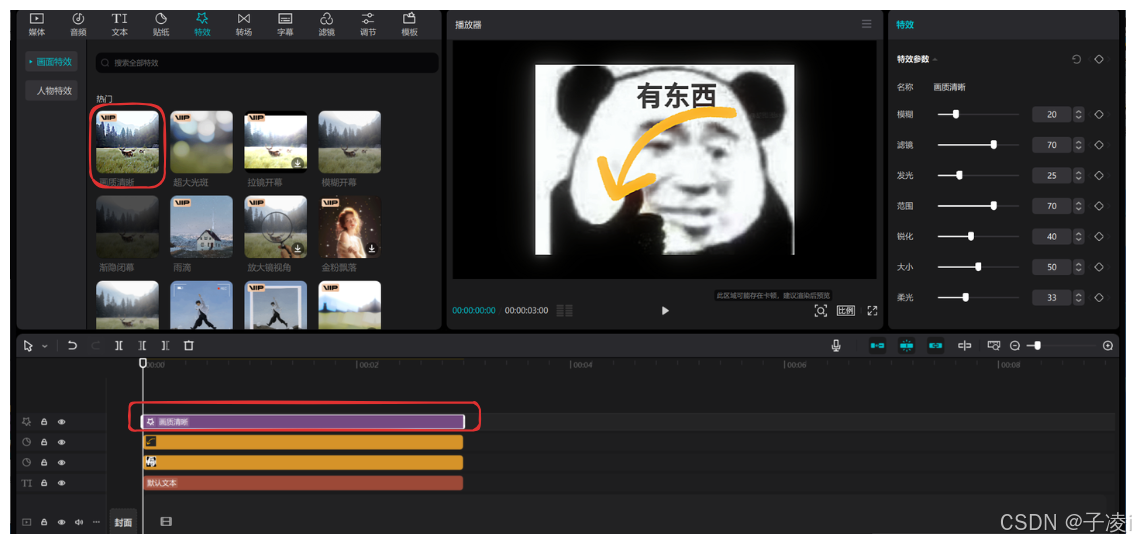1136x543 pixels.
Task: Download the 金粉飘落 effect
Action: [x=372, y=249]
